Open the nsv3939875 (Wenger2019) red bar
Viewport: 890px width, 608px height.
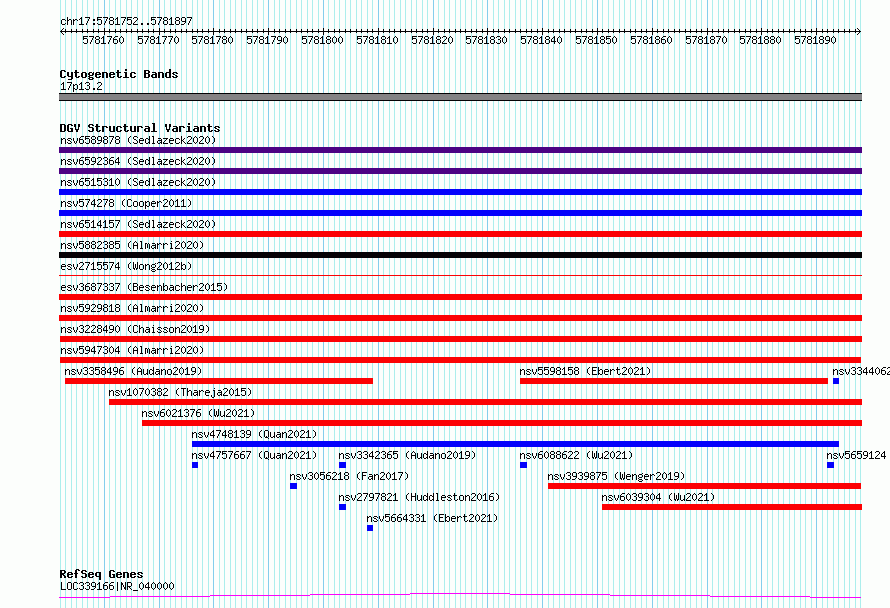coord(704,486)
